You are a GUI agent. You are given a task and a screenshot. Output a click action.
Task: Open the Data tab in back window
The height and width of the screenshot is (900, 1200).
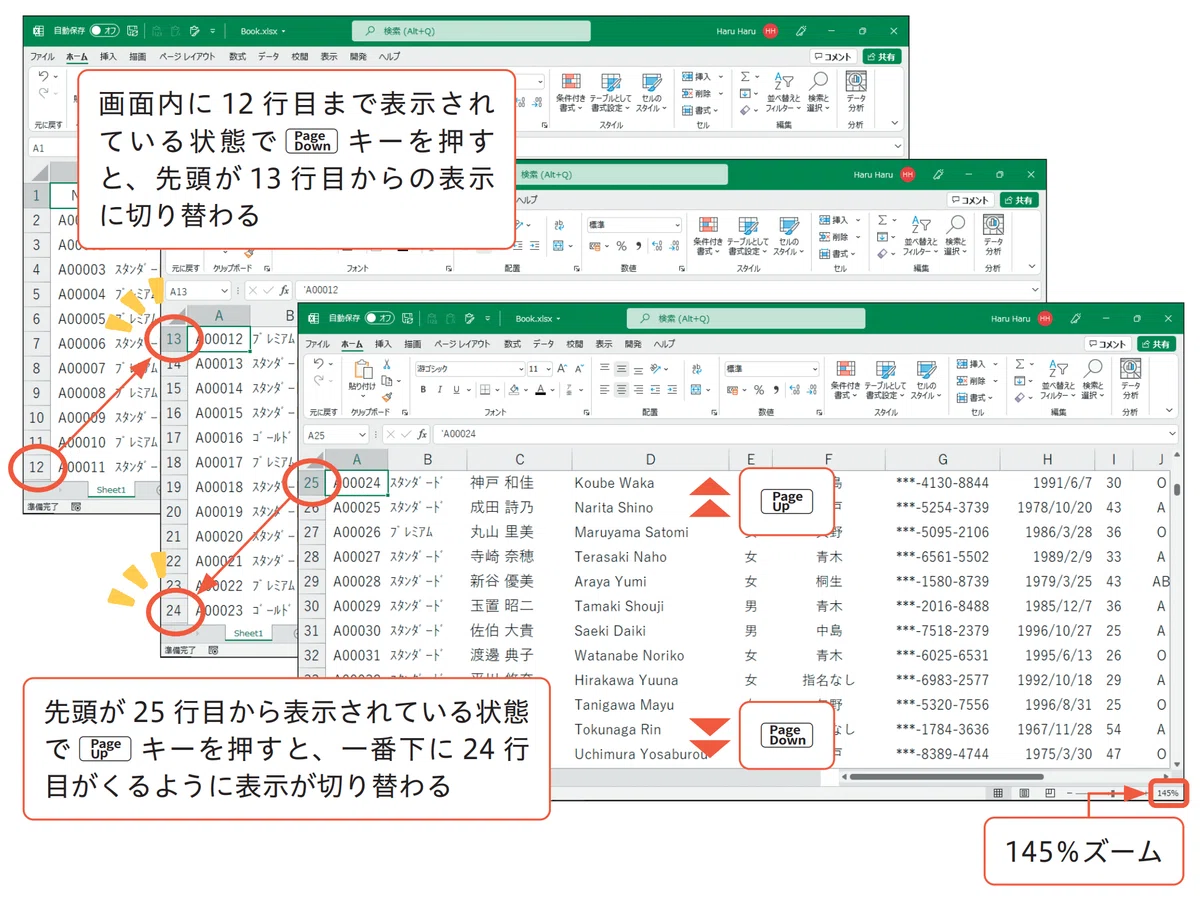click(x=269, y=57)
